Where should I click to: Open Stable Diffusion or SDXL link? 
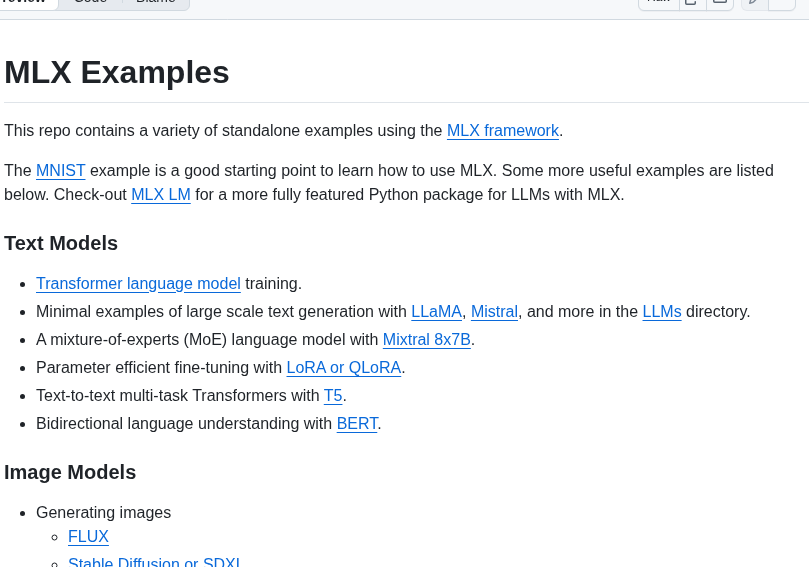154,561
